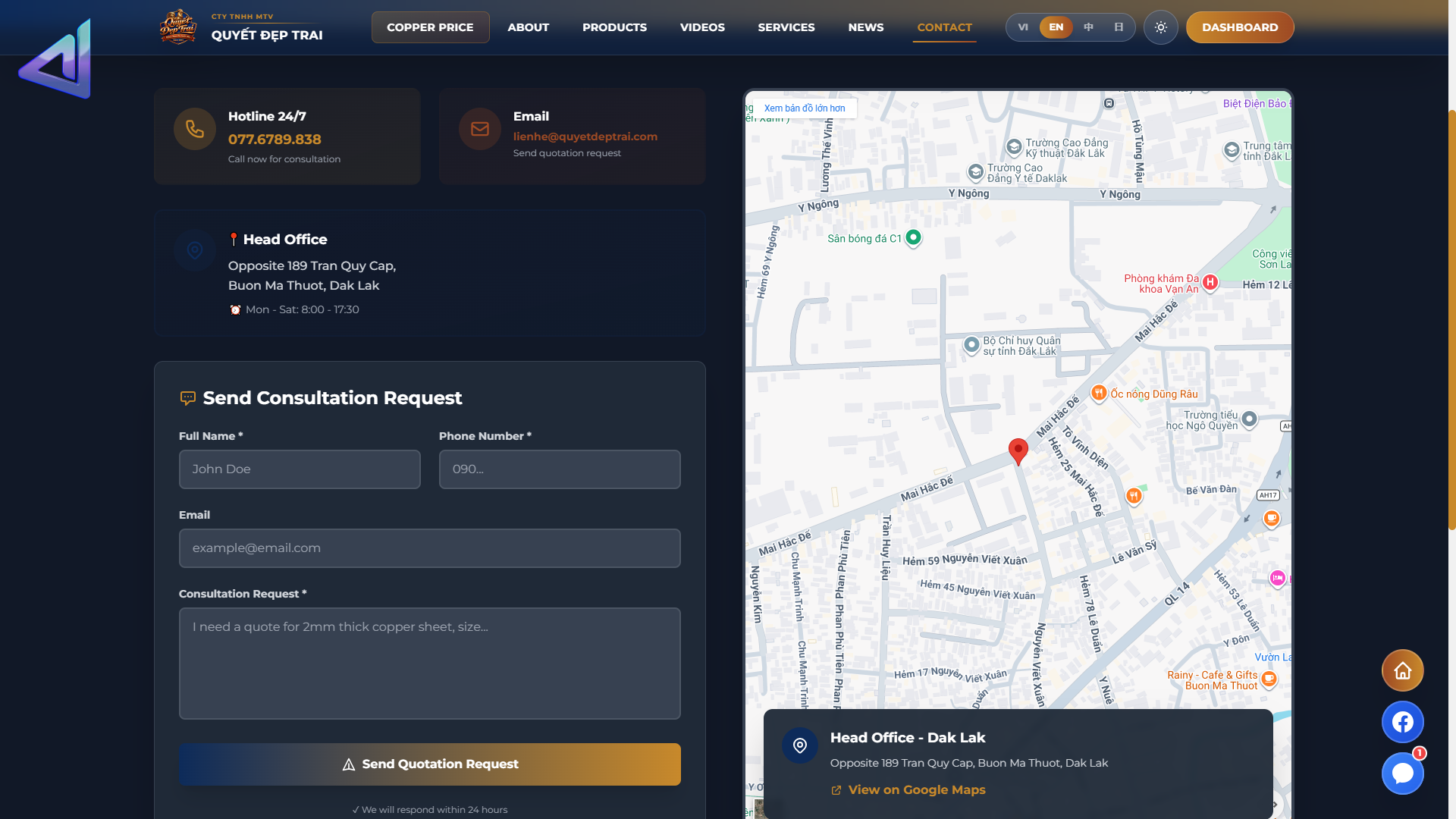Switch language to VI
This screenshot has width=1456, height=819.
[x=1023, y=27]
